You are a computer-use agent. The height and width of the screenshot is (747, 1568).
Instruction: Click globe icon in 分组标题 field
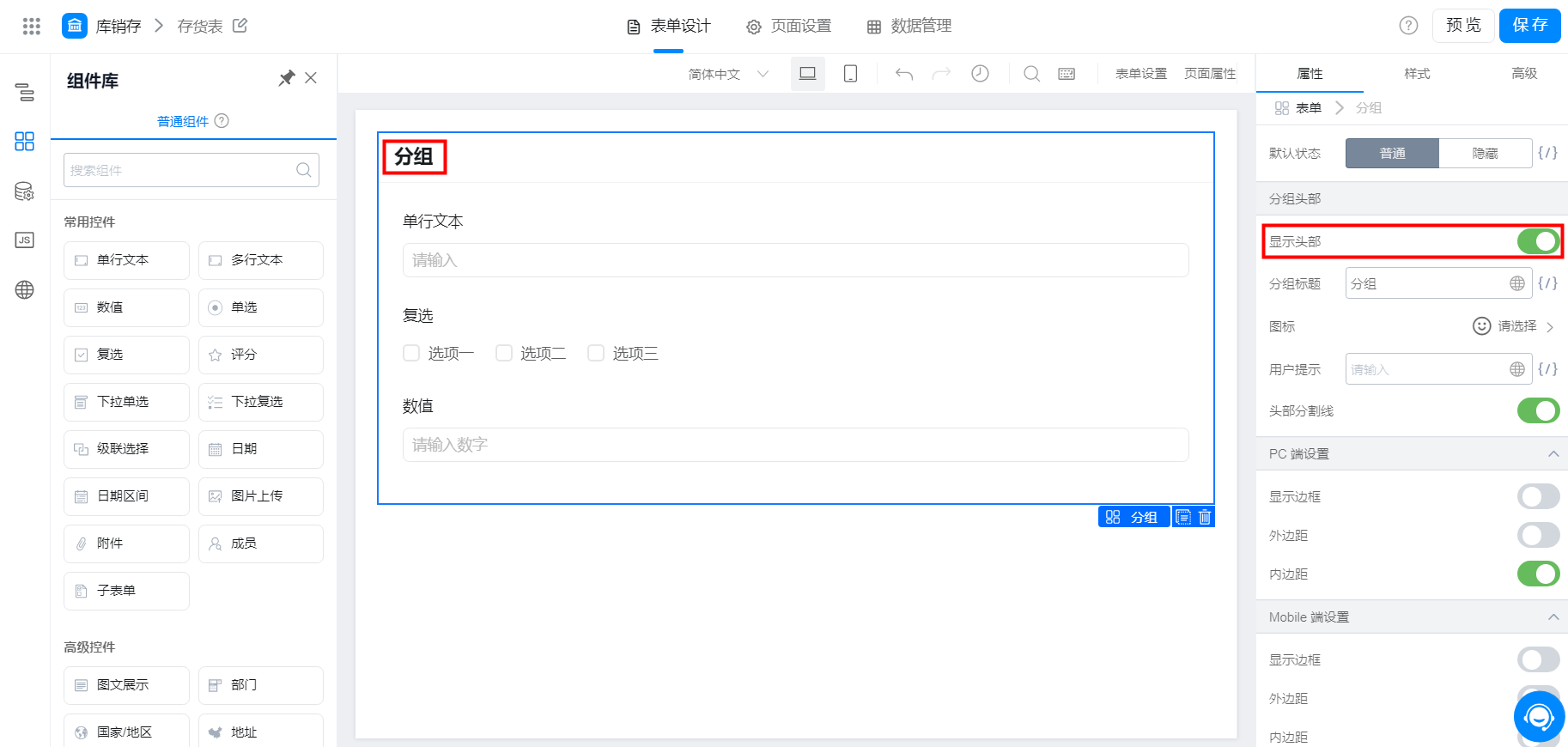pyautogui.click(x=1517, y=283)
